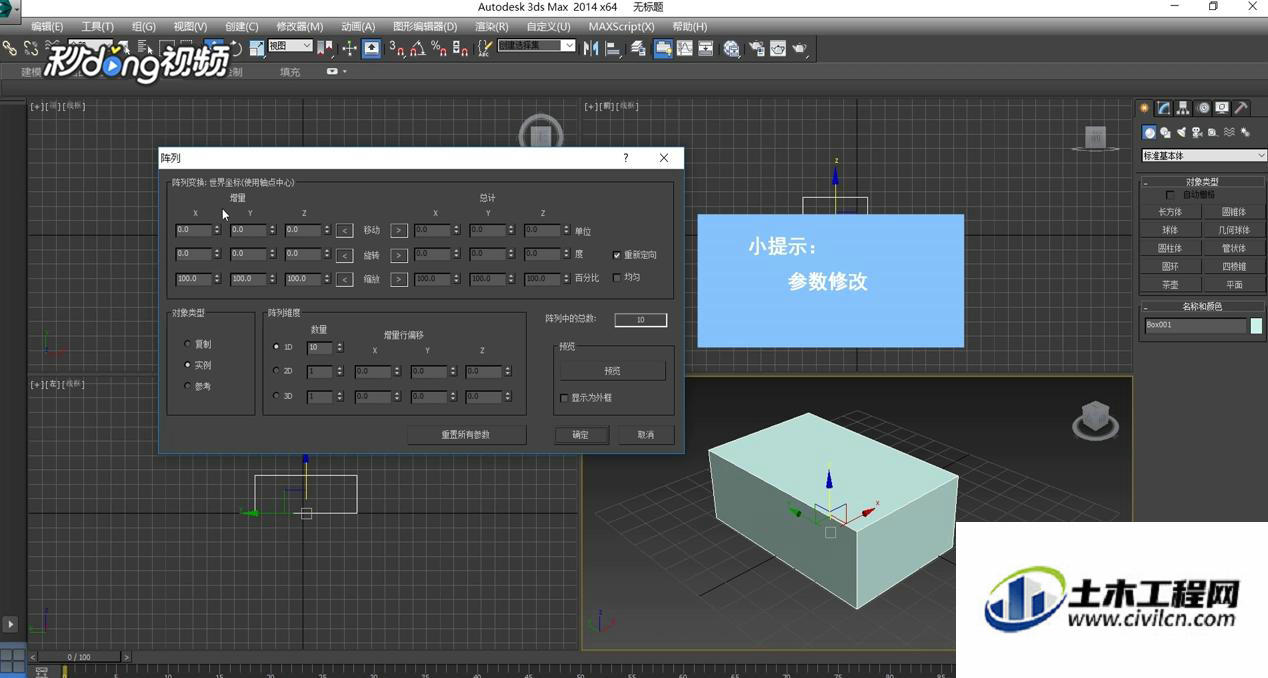Select the Space Warps category icon
This screenshot has width=1268, height=678.
[x=1229, y=132]
